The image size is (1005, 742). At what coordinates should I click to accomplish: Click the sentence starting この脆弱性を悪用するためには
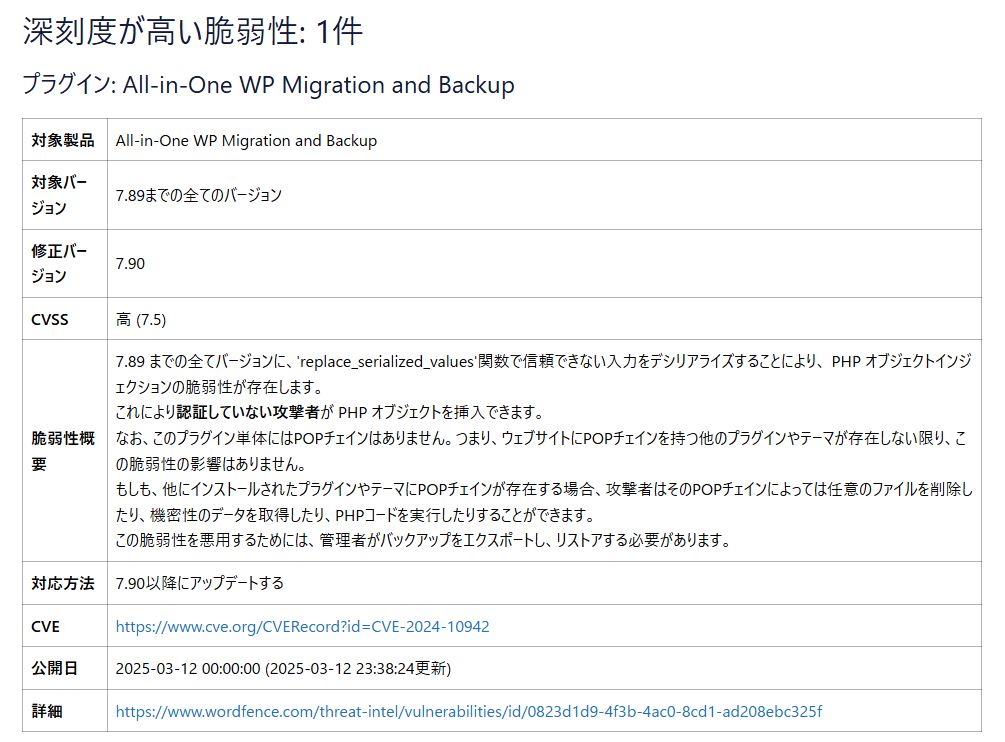[x=424, y=540]
